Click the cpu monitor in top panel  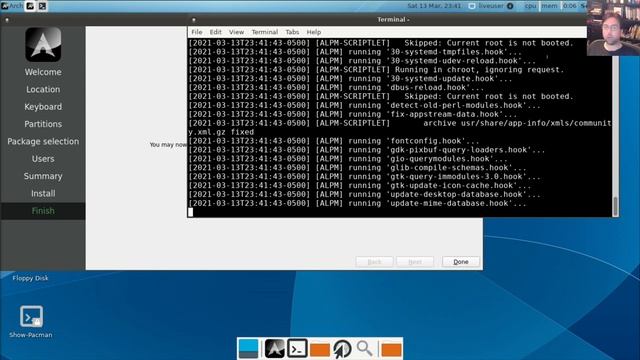coord(530,6)
